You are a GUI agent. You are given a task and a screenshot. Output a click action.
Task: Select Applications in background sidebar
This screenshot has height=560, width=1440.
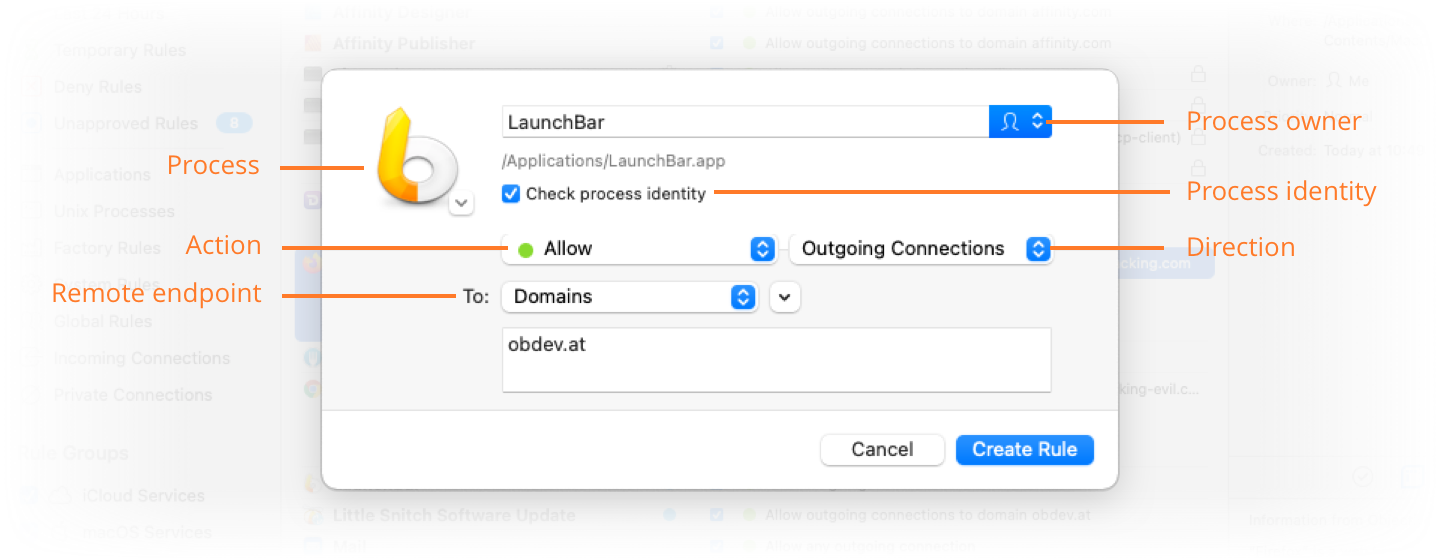pos(102,175)
